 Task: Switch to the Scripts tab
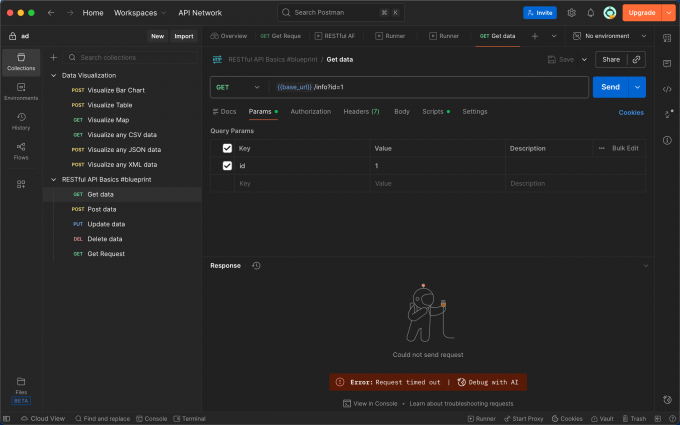(436, 111)
